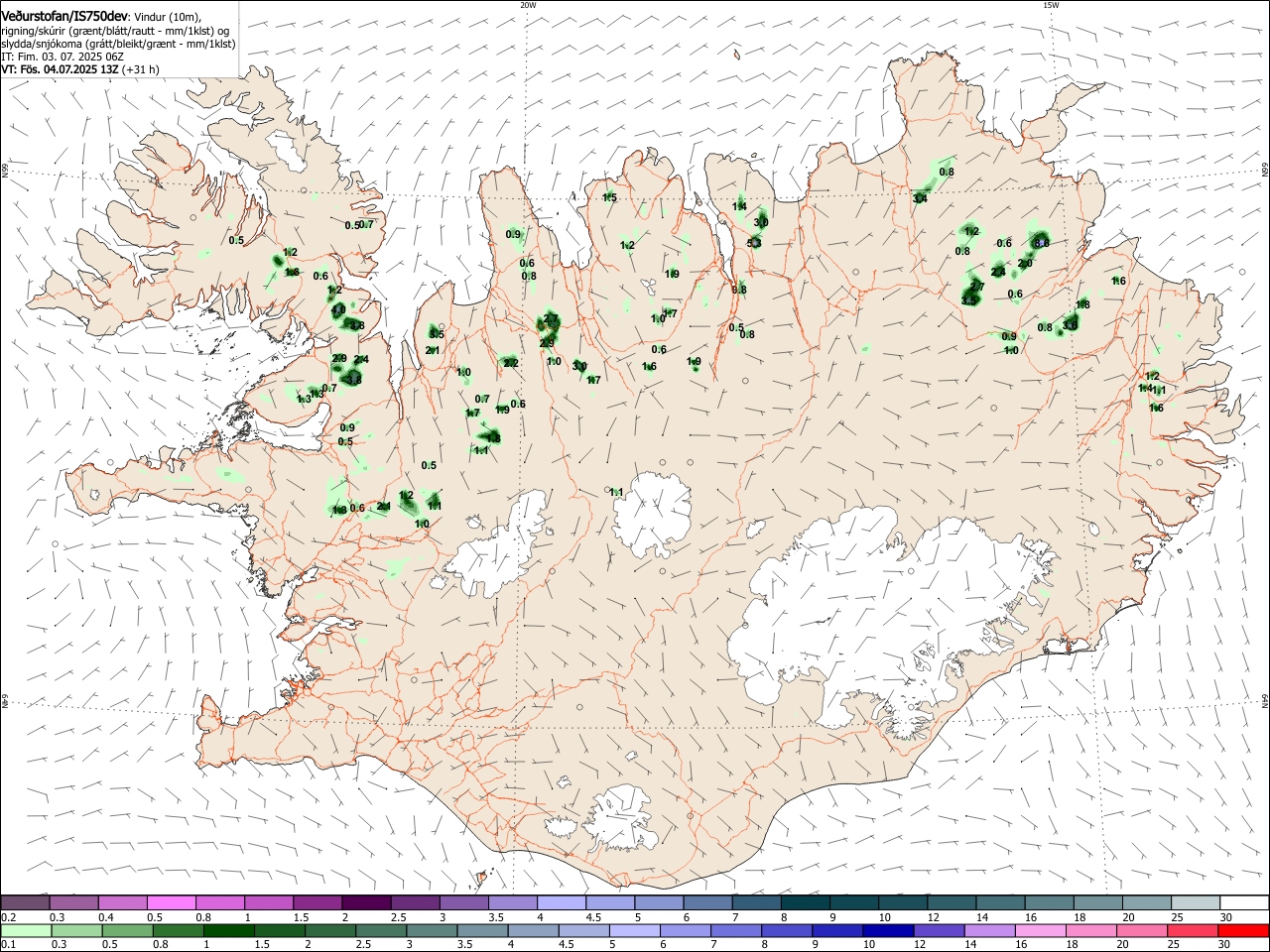The width and height of the screenshot is (1270, 952).
Task: Select bottom-row blue swatch between 7 and 8
Action: click(x=736, y=930)
